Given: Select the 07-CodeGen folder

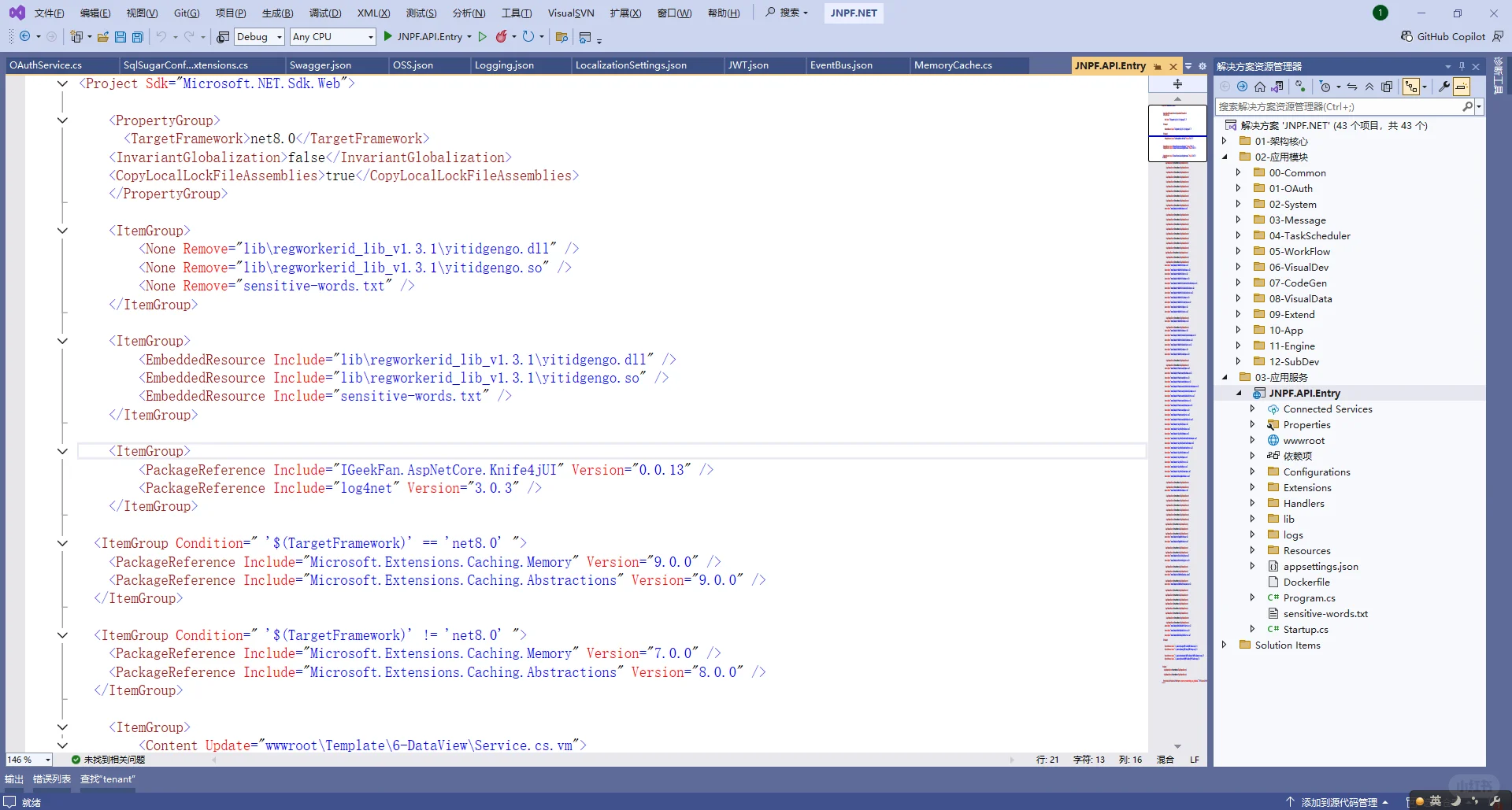Looking at the screenshot, I should tap(1297, 283).
